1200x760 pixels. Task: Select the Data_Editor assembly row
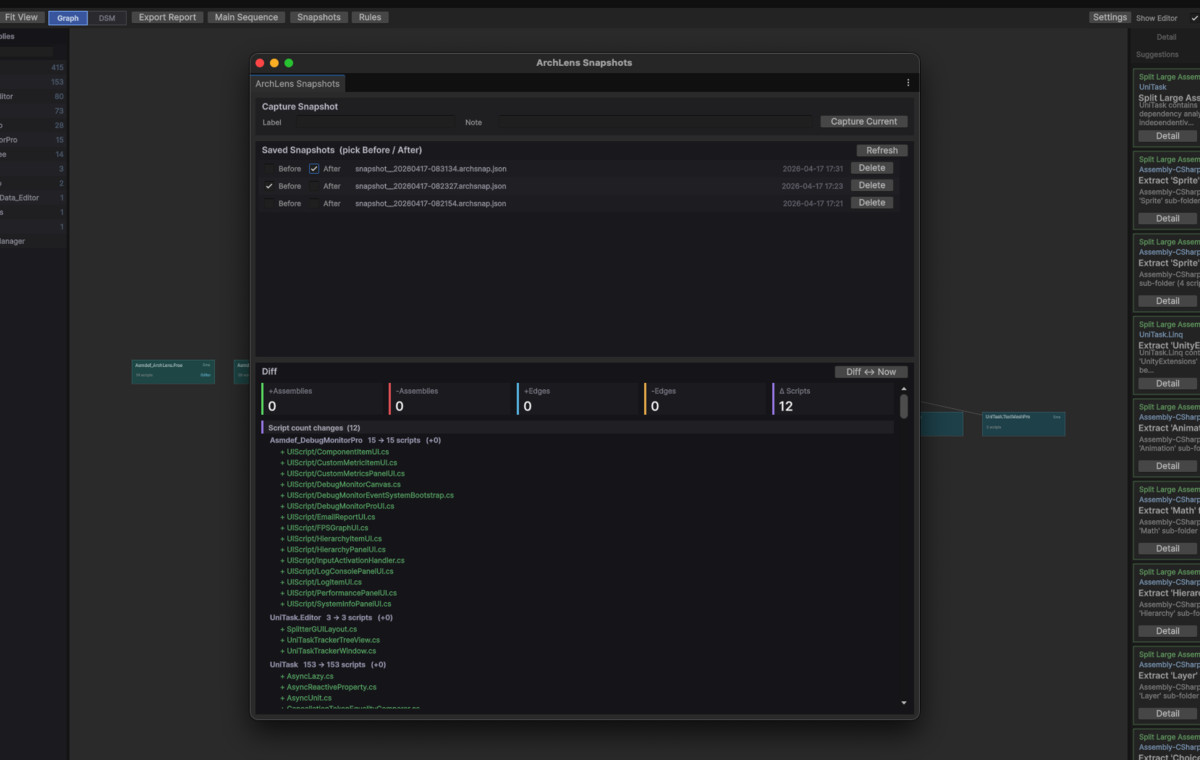33,198
